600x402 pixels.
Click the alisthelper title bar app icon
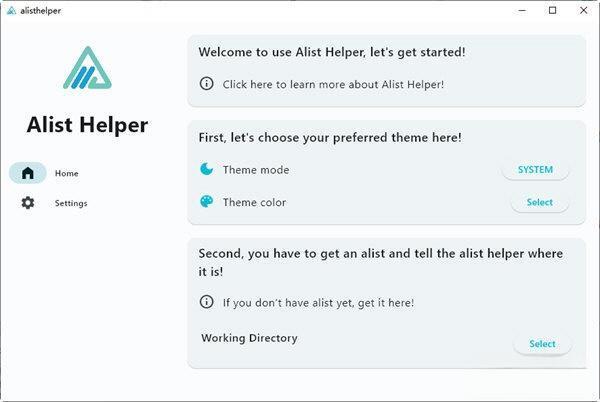pyautogui.click(x=11, y=10)
